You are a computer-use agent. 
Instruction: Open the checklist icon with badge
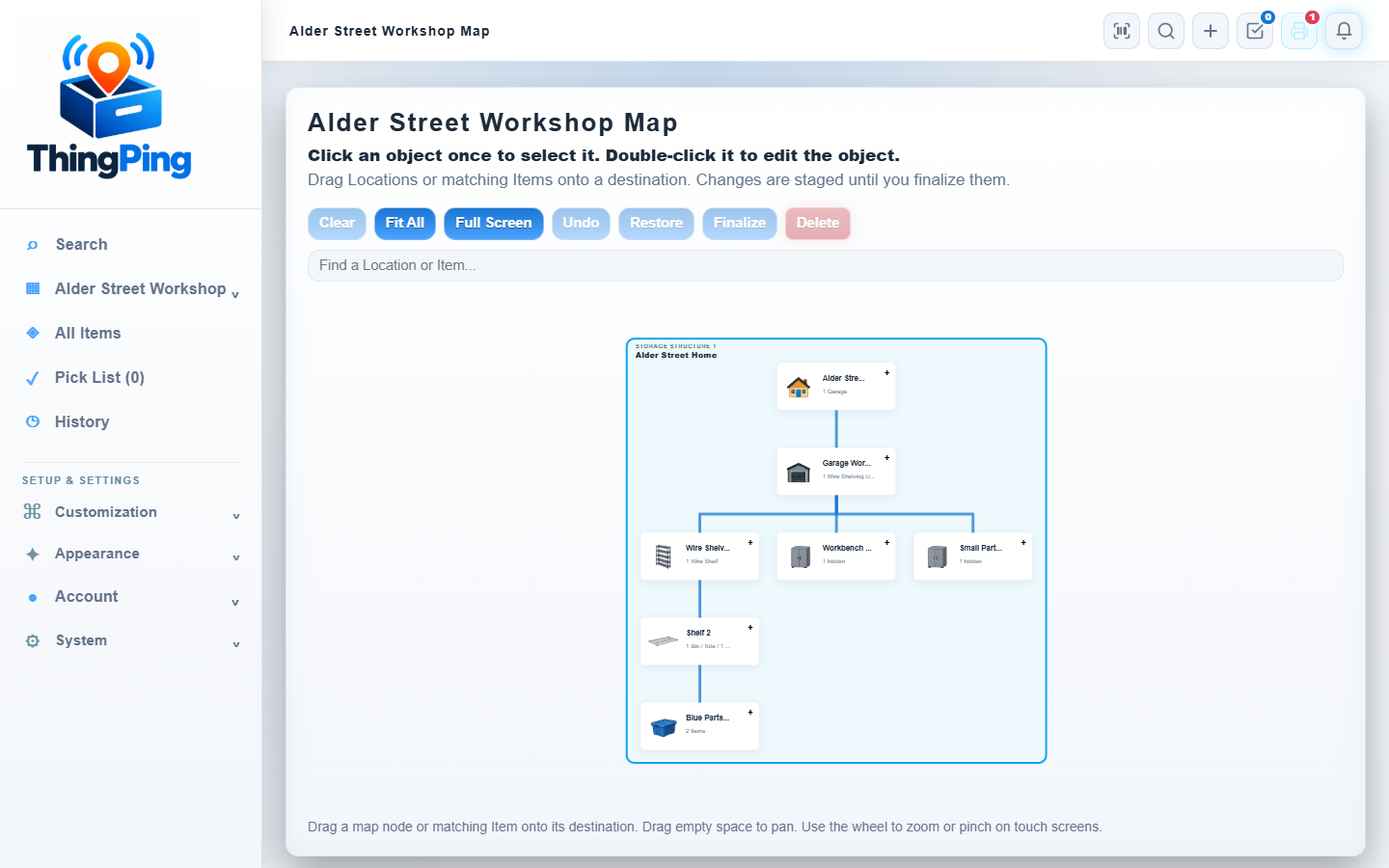(x=1255, y=31)
